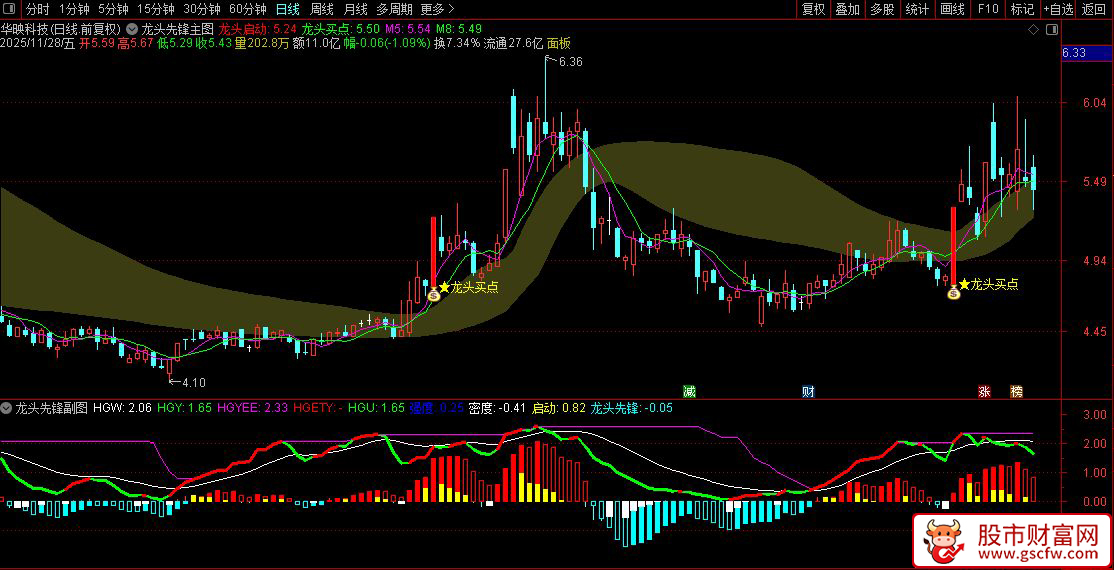Switch to the 1分钟 period
Image resolution: width=1114 pixels, height=570 pixels.
tap(74, 9)
